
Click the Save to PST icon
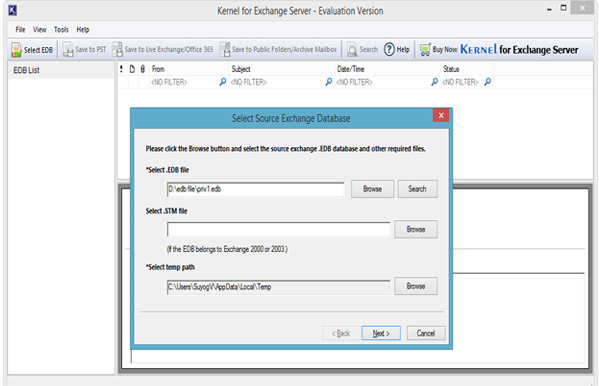click(68, 50)
